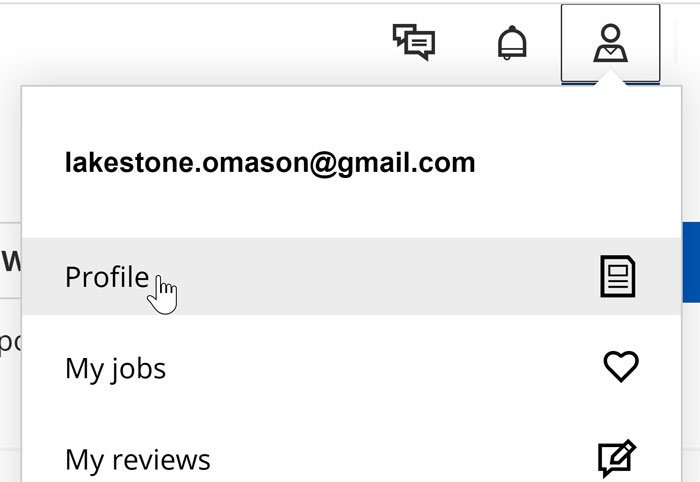The height and width of the screenshot is (482, 700).
Task: Toggle the account person icon menu
Action: [x=610, y=43]
